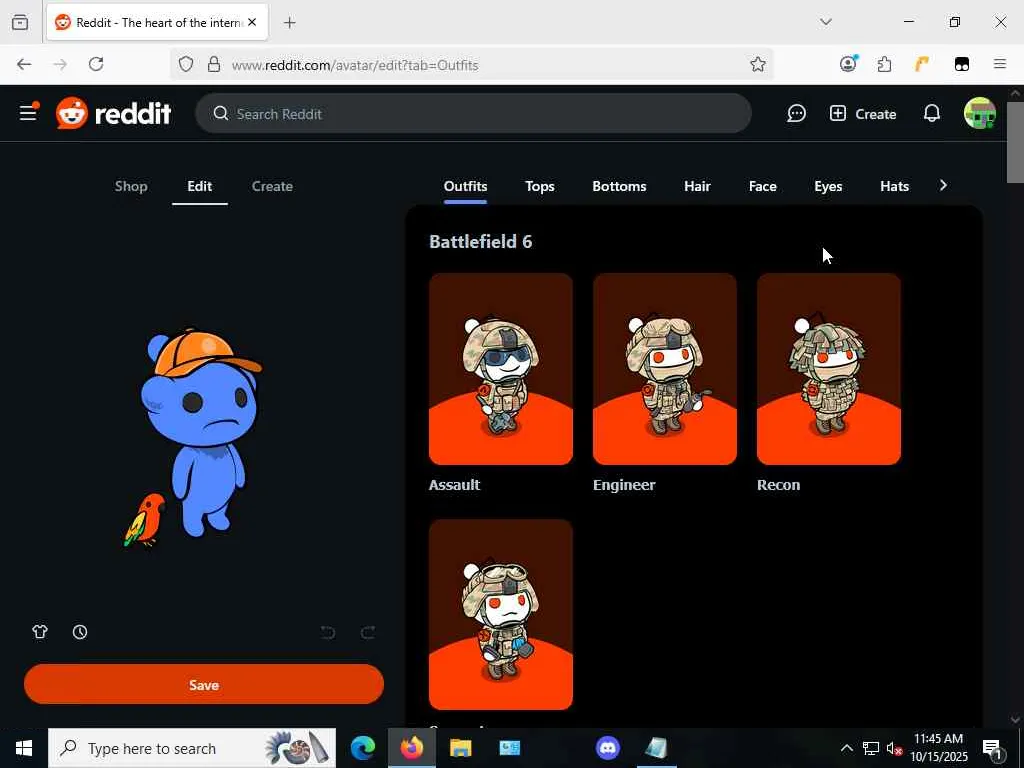Click the blue avatar preview

pos(199,434)
